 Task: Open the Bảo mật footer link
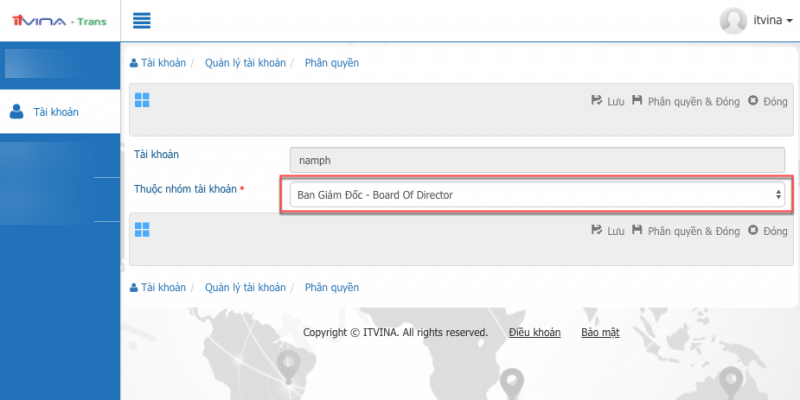600,332
